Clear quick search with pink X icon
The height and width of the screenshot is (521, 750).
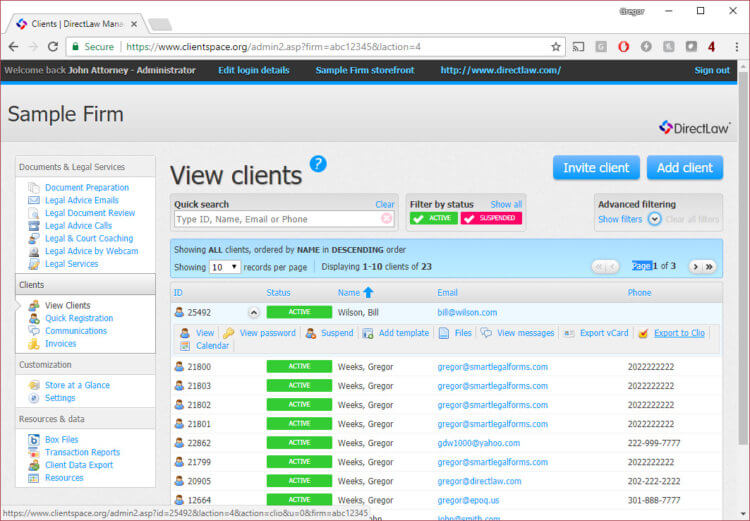(x=386, y=219)
